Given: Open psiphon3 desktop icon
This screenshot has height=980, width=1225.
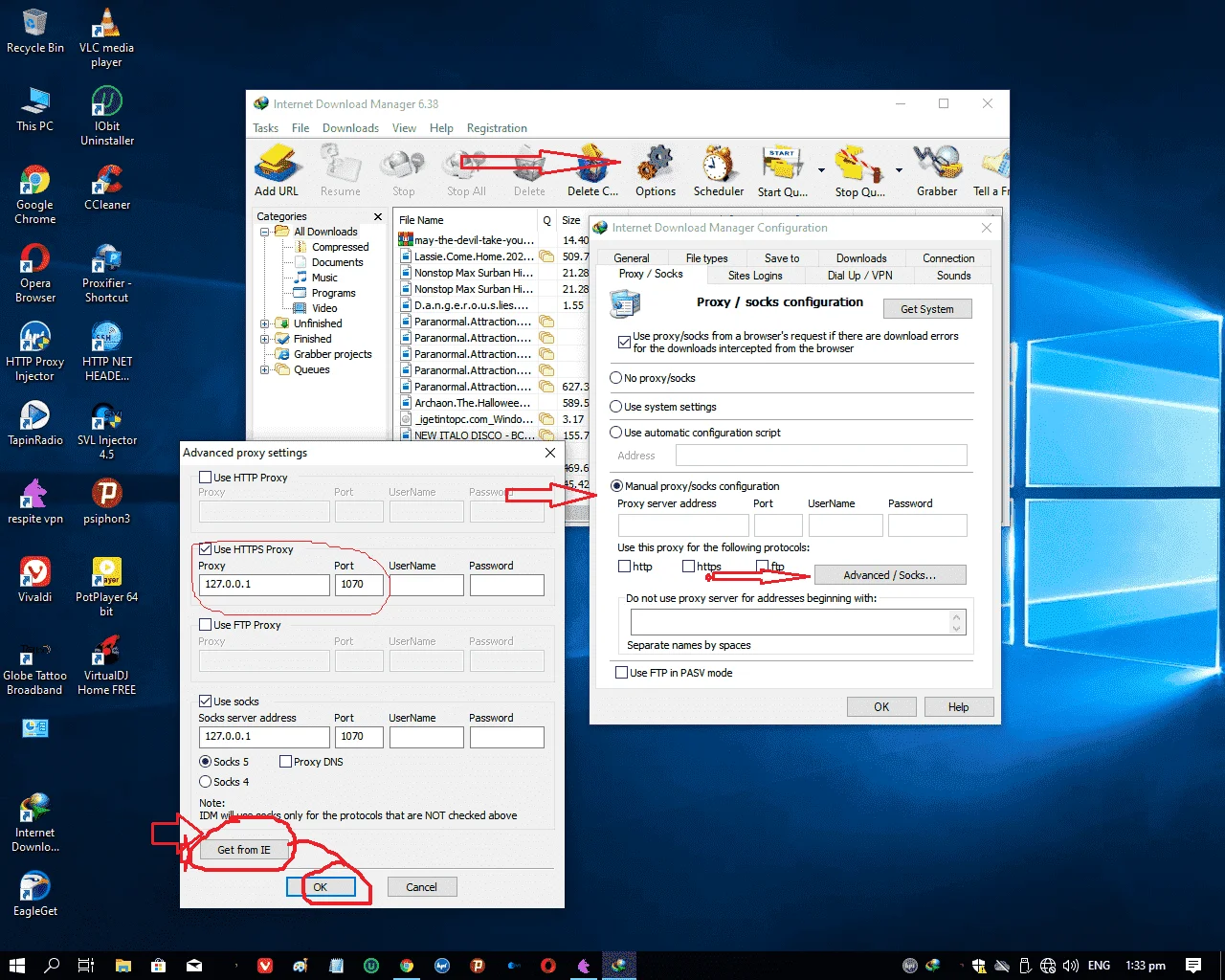Looking at the screenshot, I should click(106, 501).
